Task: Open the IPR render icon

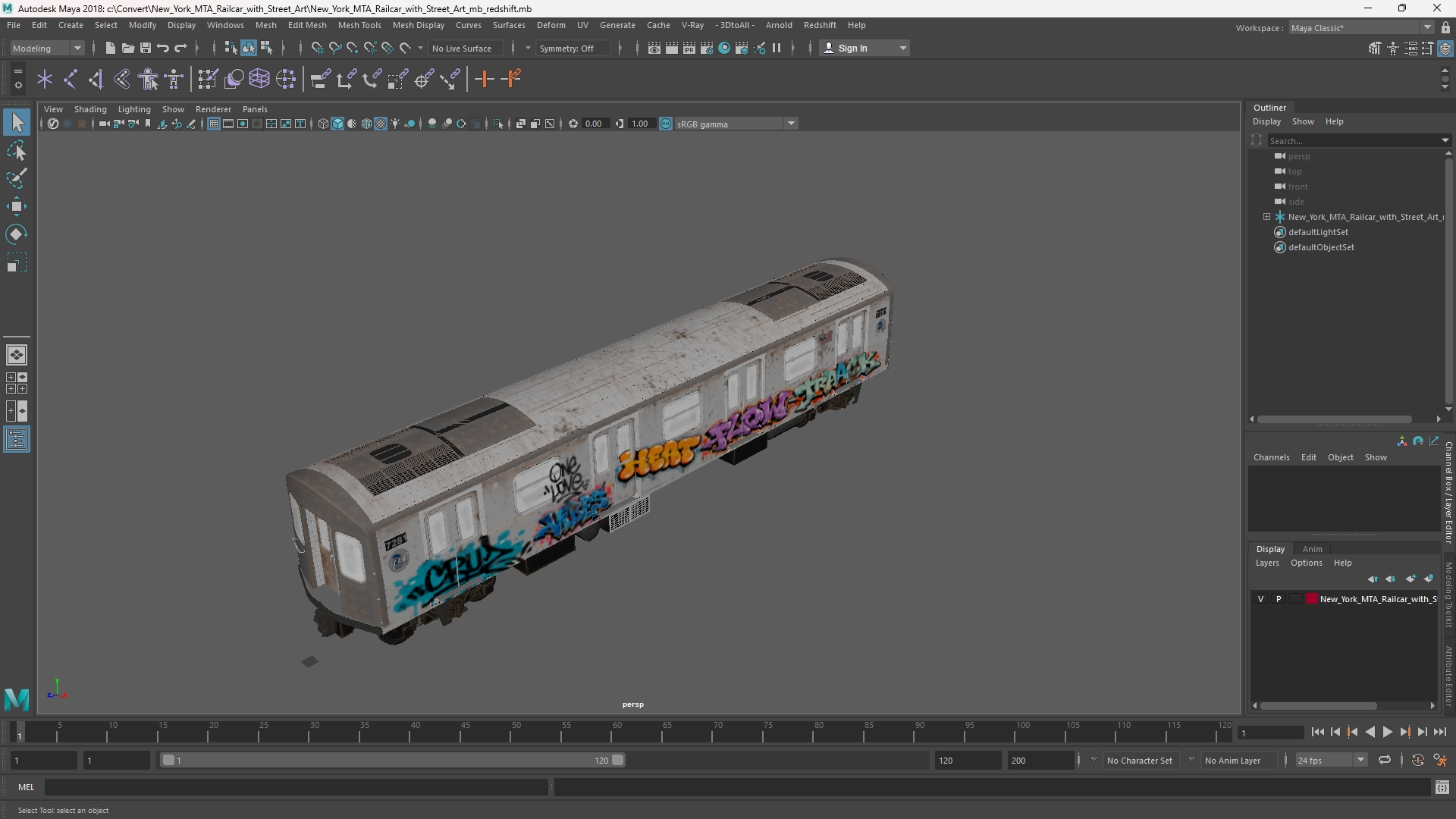Action: coord(689,48)
